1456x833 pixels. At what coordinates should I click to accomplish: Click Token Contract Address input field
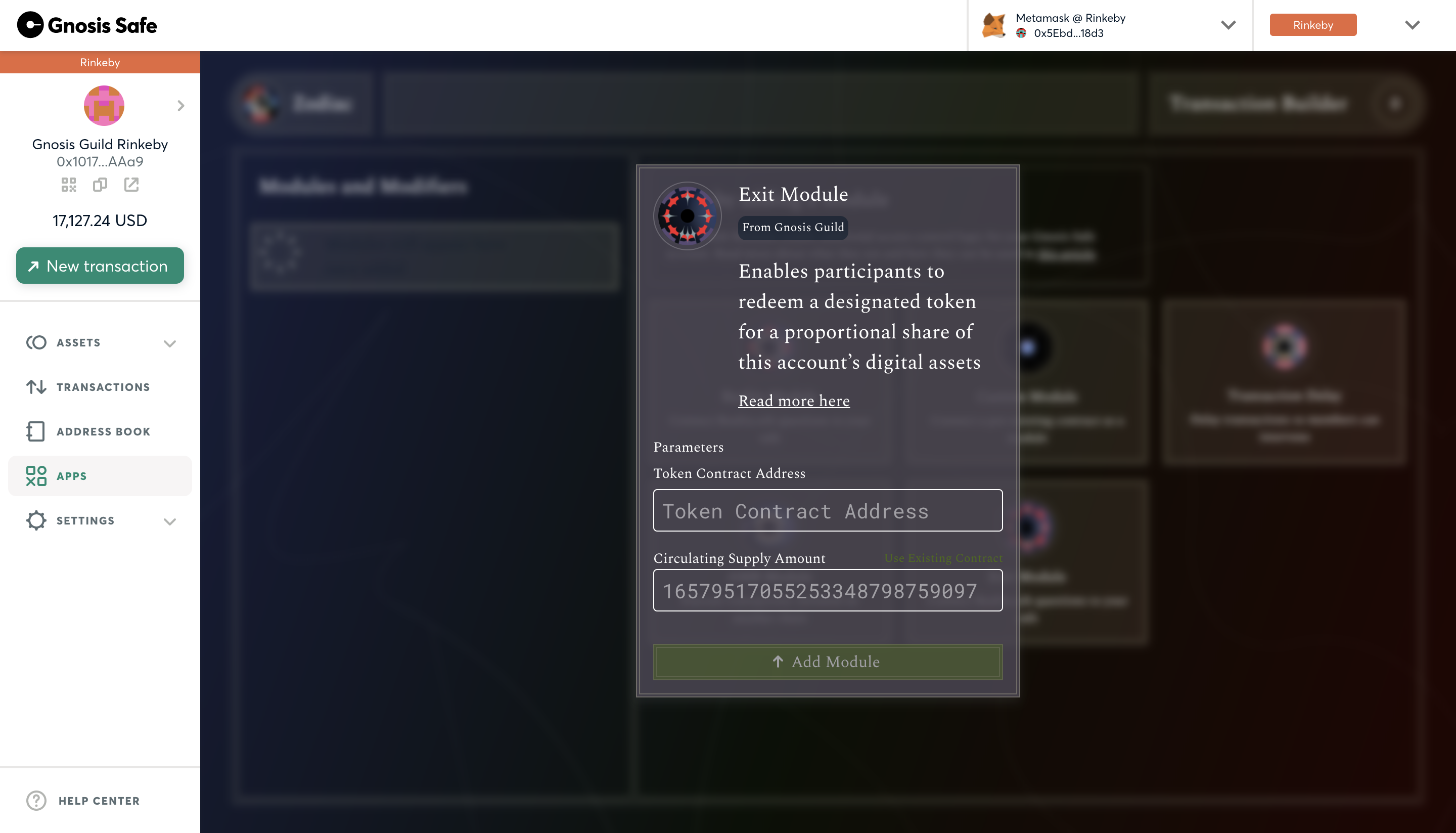(828, 510)
